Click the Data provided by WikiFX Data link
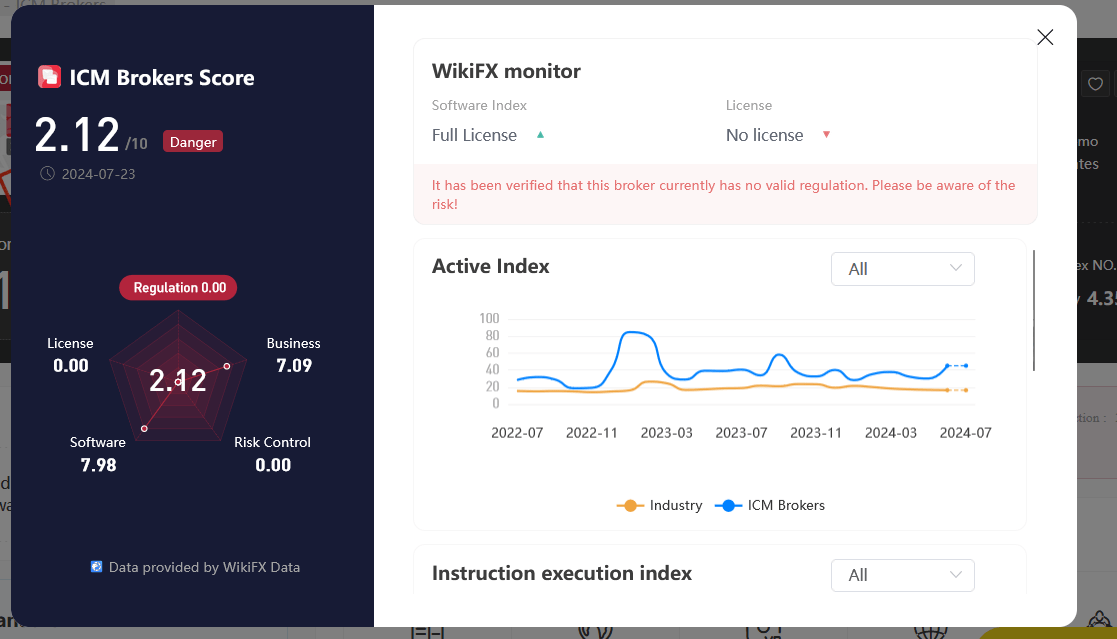1117x639 pixels. point(204,567)
